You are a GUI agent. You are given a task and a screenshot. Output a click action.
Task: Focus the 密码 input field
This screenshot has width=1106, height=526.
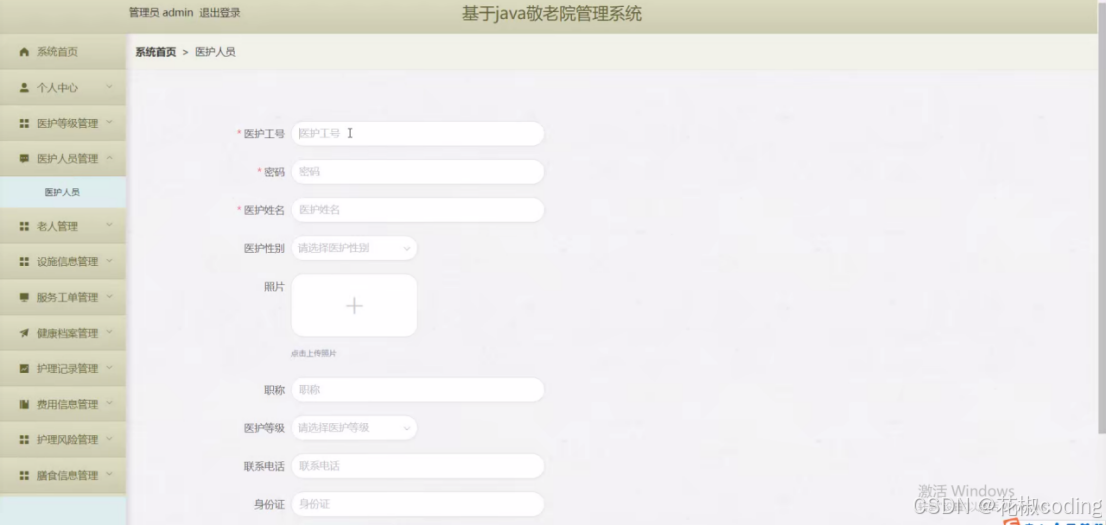tap(418, 171)
